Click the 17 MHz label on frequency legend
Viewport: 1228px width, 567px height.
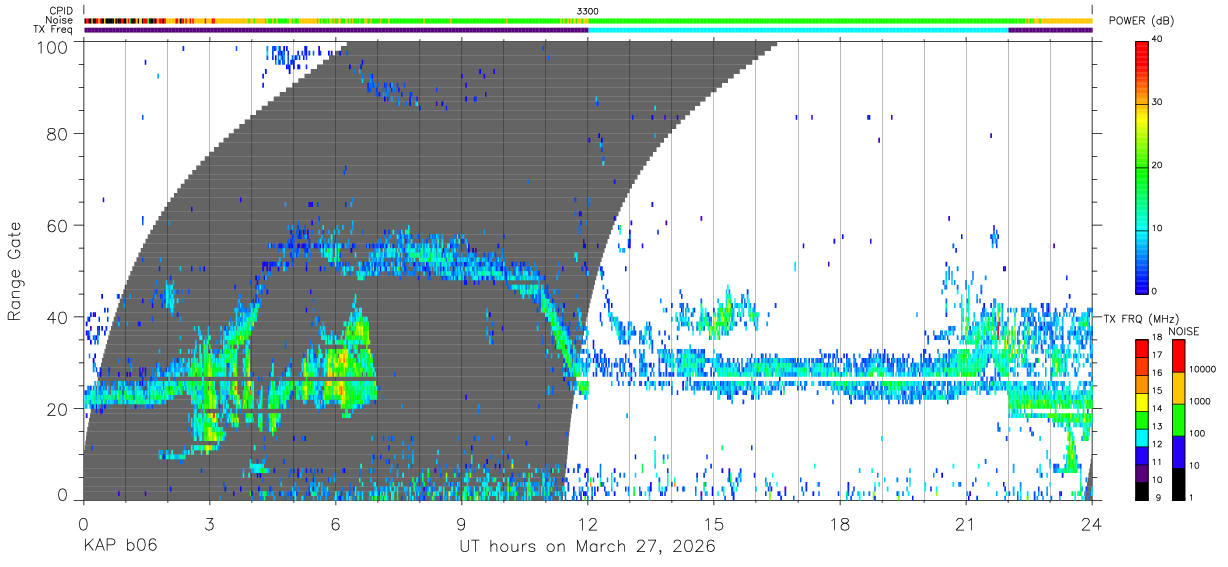coord(1158,355)
